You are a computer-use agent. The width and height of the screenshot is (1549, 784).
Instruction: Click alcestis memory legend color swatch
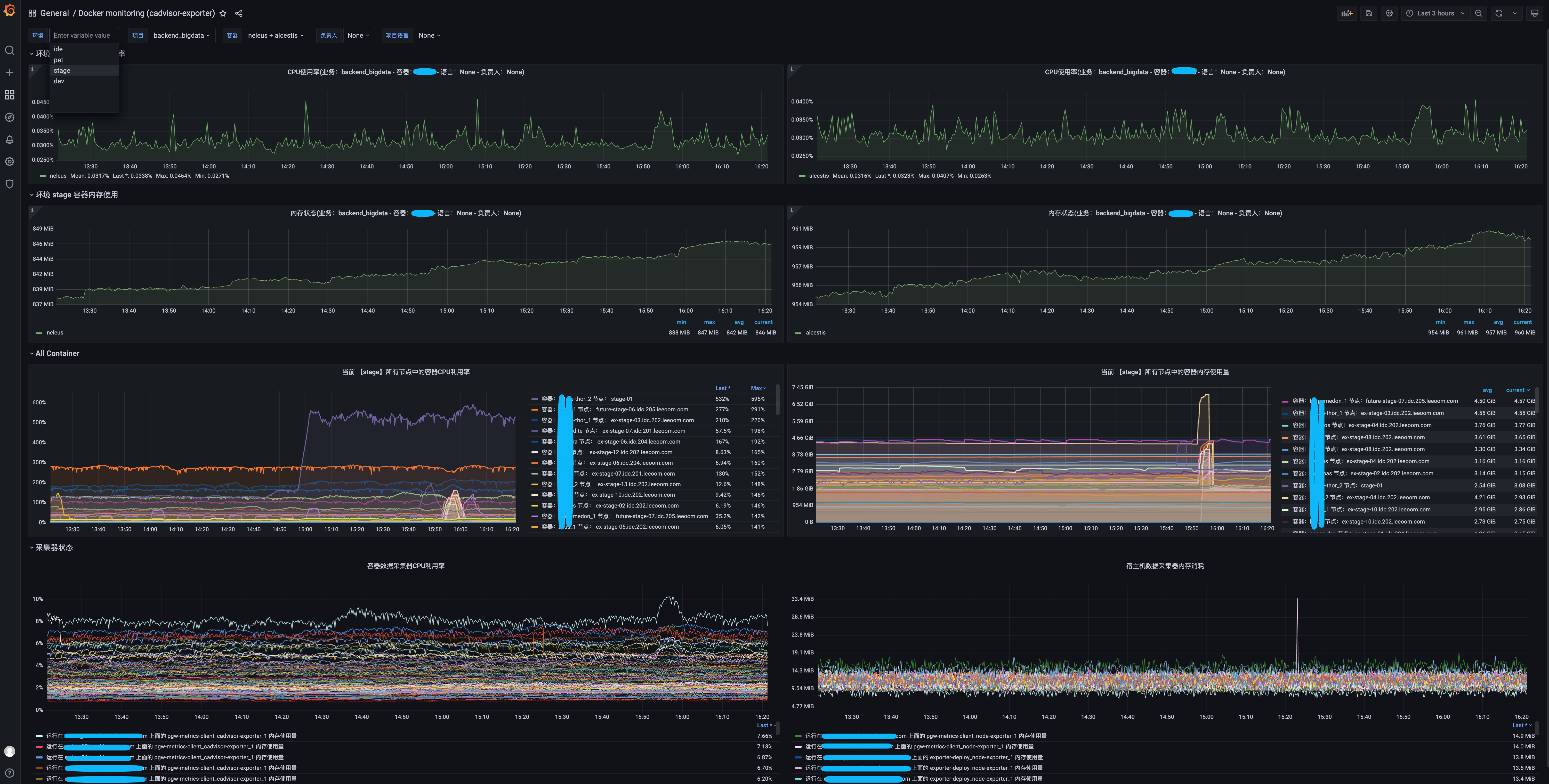tap(798, 333)
